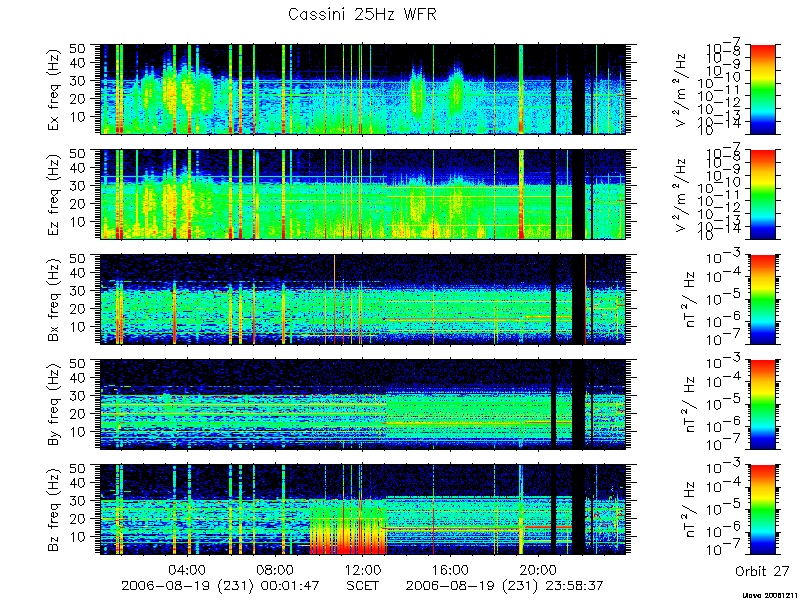This screenshot has height=600, width=800.
Task: Click the Bz freq spectrogram panel
Action: (x=363, y=510)
